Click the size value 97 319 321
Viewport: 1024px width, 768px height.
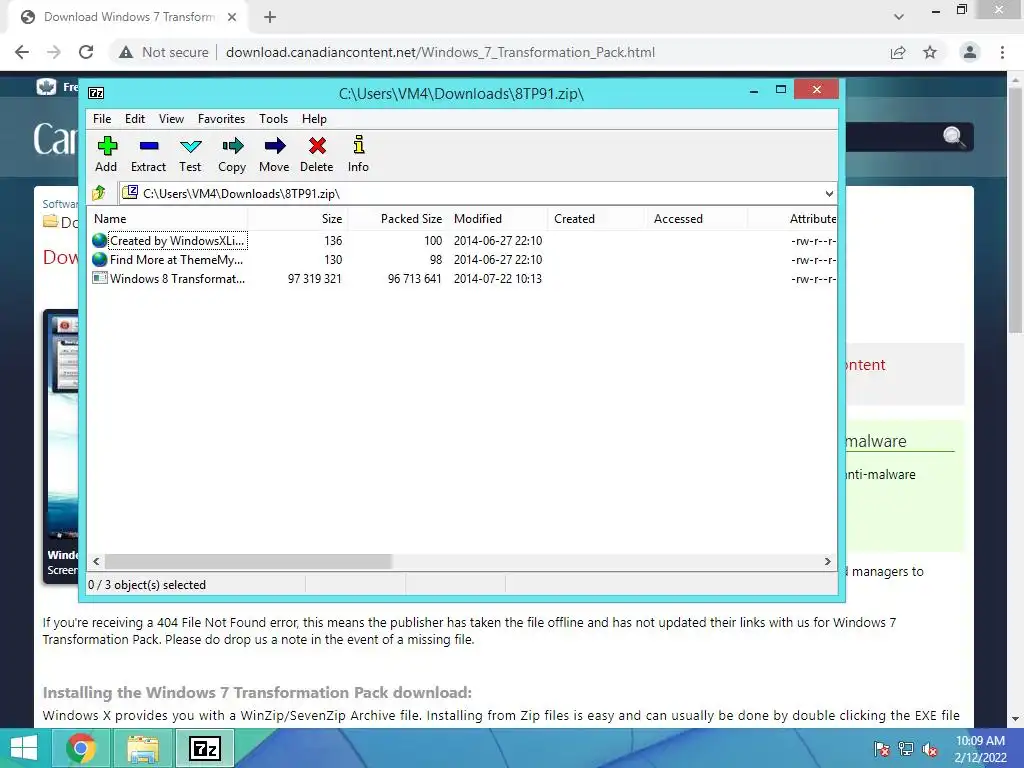pyautogui.click(x=314, y=278)
